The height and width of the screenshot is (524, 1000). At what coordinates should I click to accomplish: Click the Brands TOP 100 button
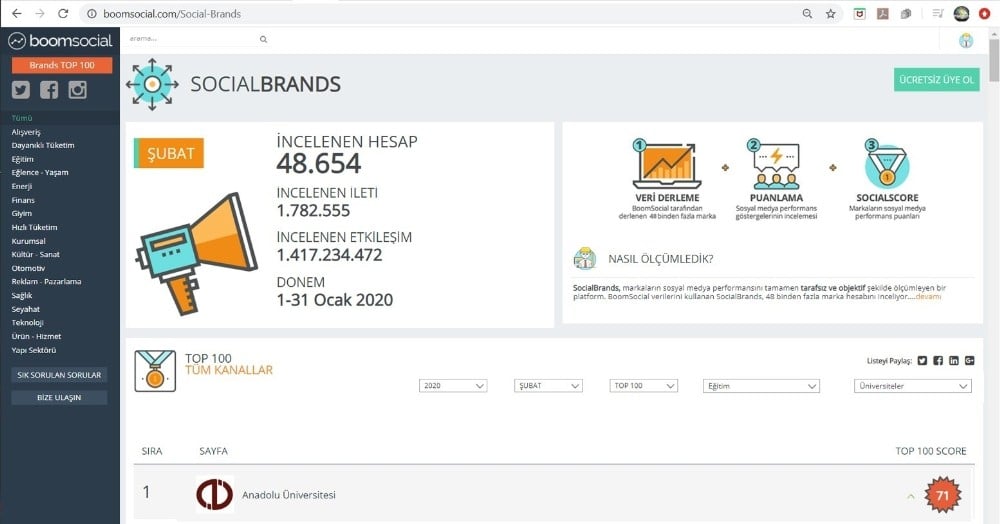(x=62, y=65)
